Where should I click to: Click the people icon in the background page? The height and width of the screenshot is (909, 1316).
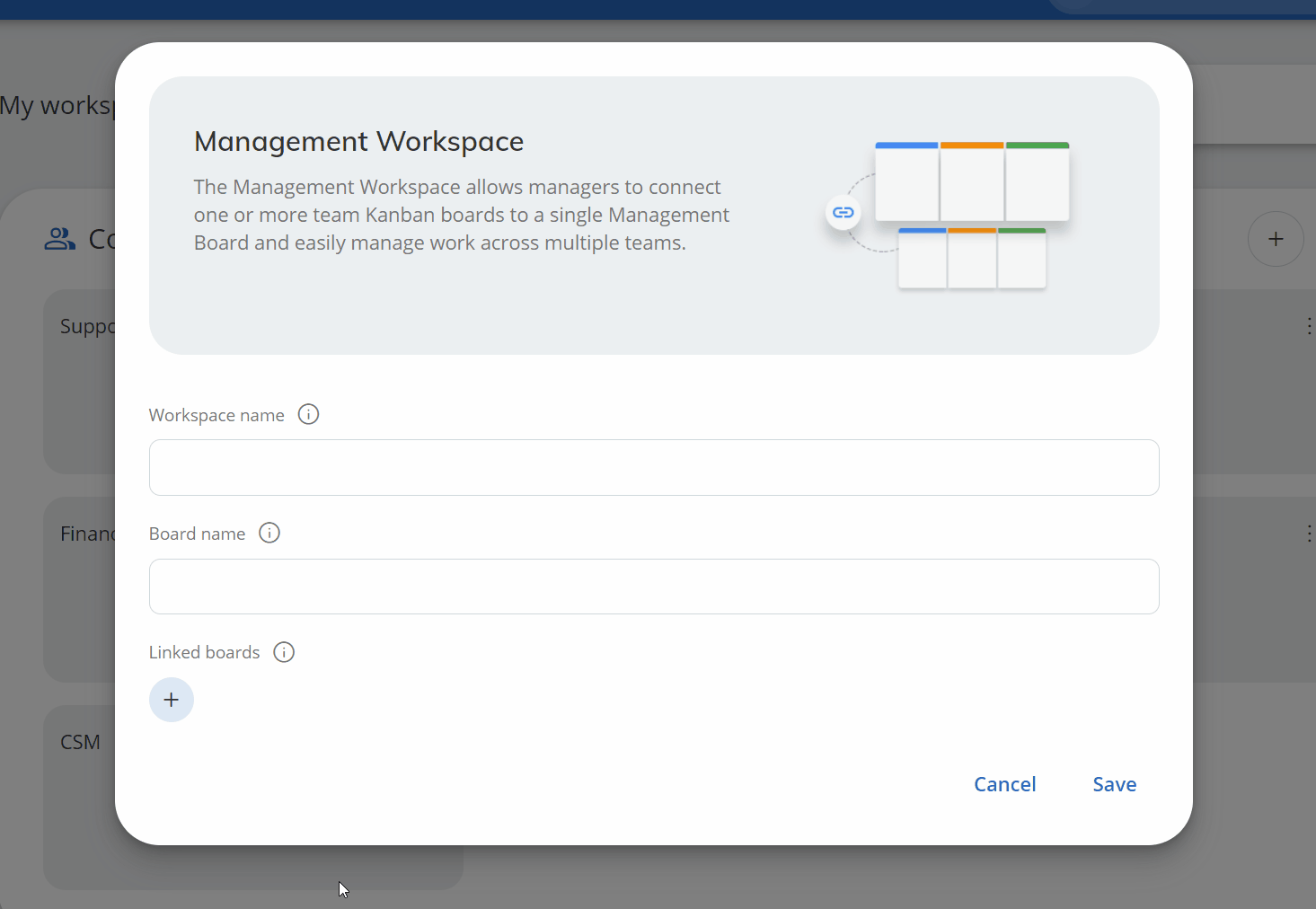coord(60,239)
